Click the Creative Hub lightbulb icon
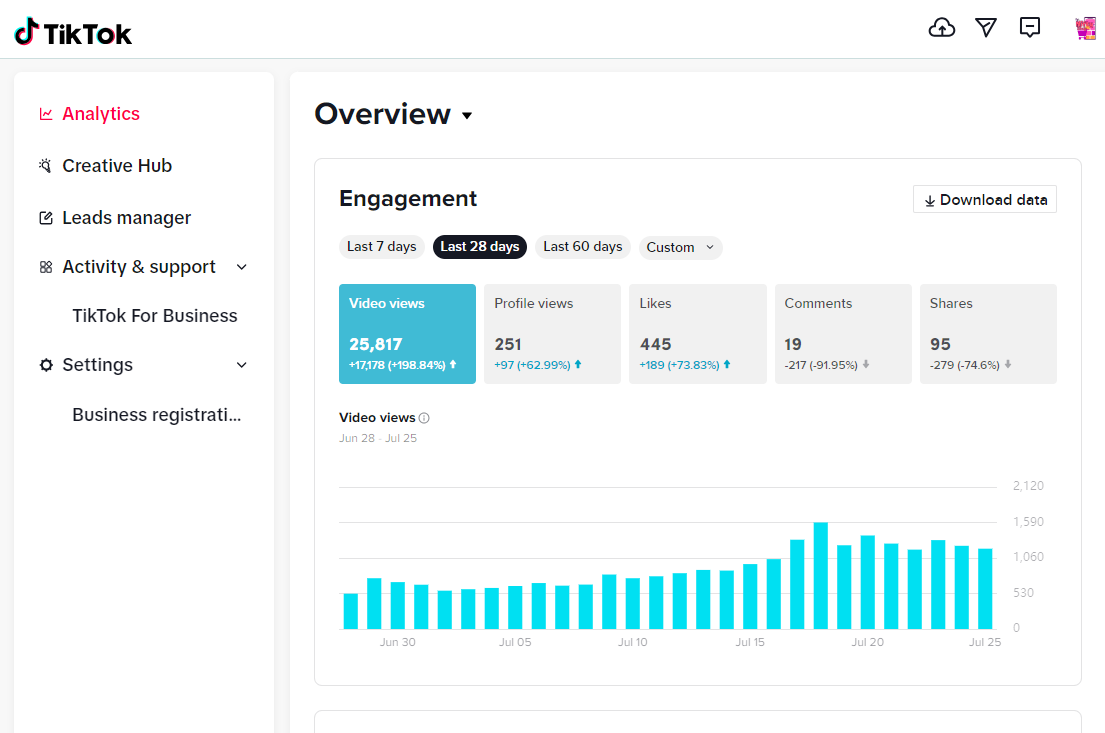Image resolution: width=1105 pixels, height=733 pixels. click(x=46, y=166)
